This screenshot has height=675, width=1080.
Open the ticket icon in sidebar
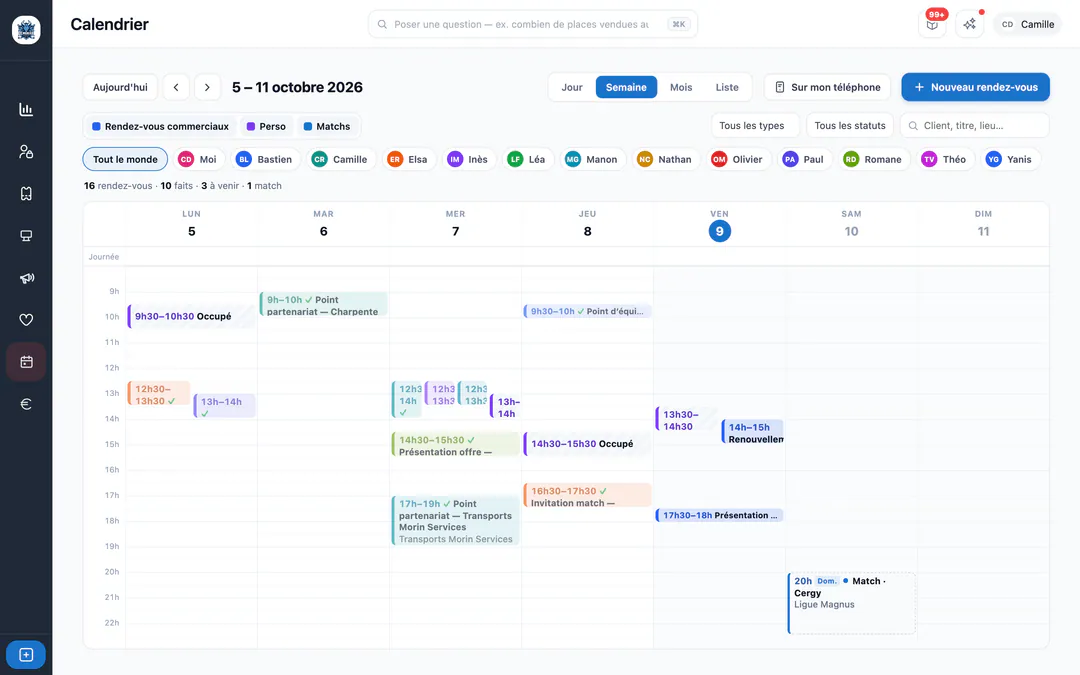point(26,194)
